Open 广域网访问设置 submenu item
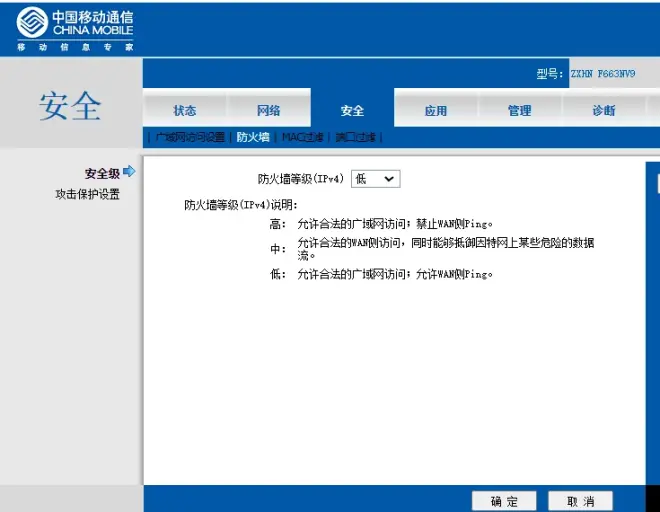Viewport: 660px width, 512px height. pyautogui.click(x=190, y=138)
